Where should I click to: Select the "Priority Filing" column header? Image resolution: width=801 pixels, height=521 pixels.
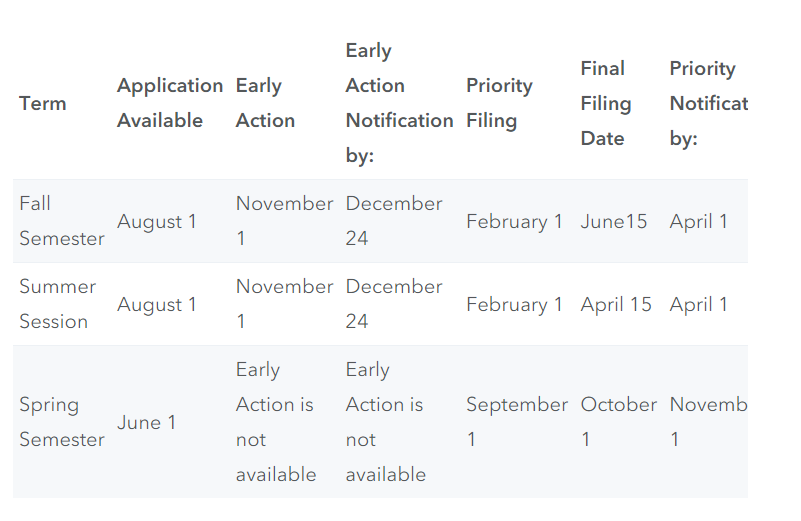[x=499, y=103]
